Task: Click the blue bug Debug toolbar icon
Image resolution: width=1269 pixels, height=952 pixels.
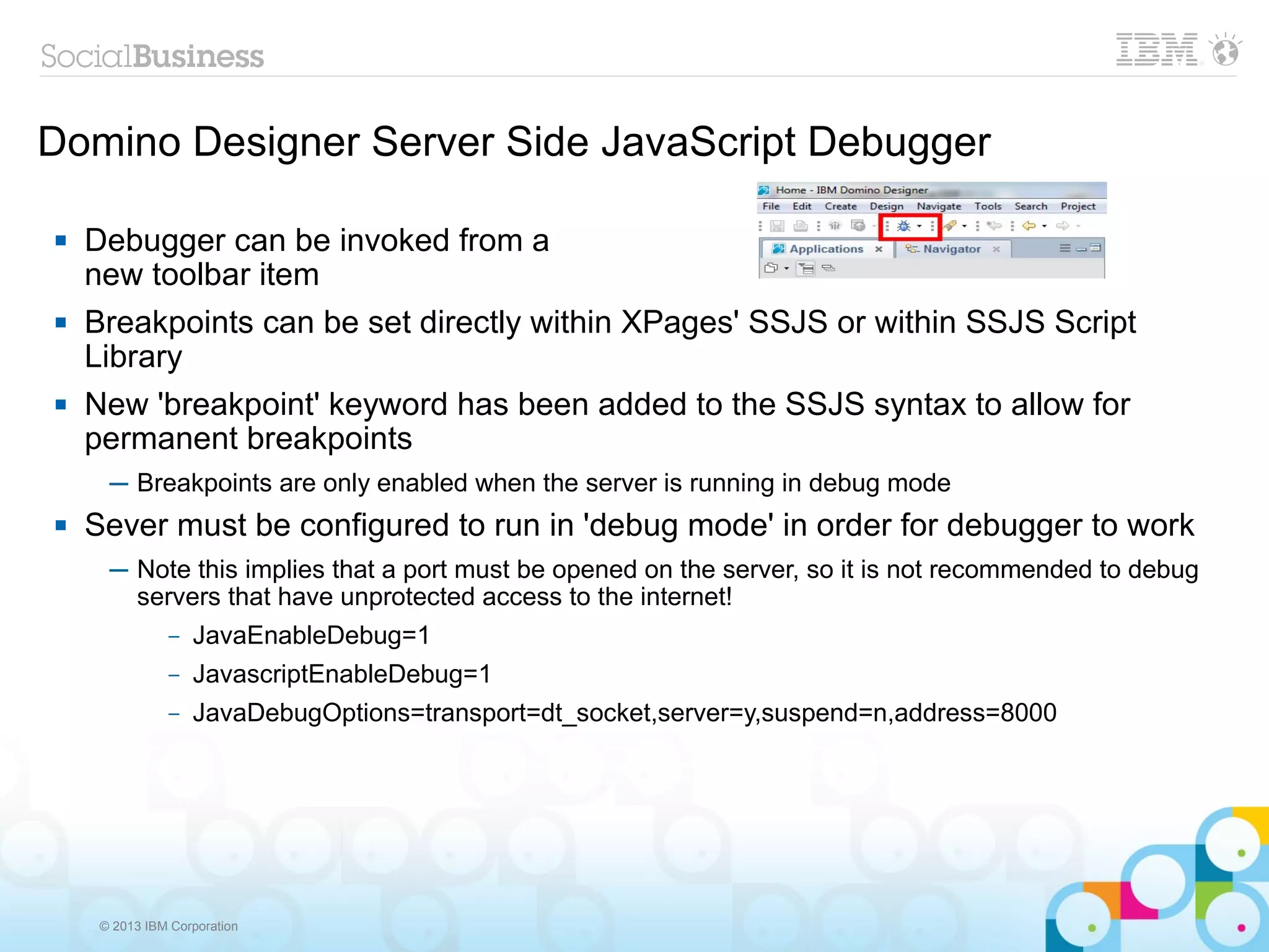Action: click(x=904, y=226)
